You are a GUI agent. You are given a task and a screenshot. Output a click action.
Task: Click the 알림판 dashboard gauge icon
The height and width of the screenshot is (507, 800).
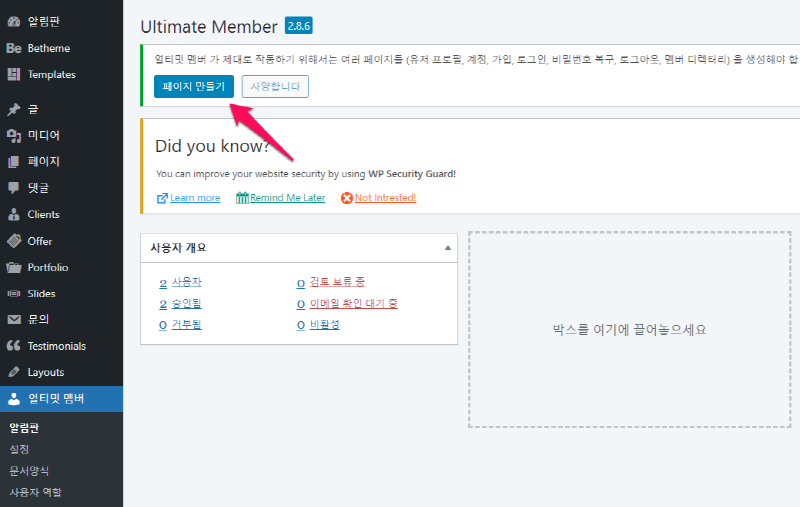(x=14, y=21)
